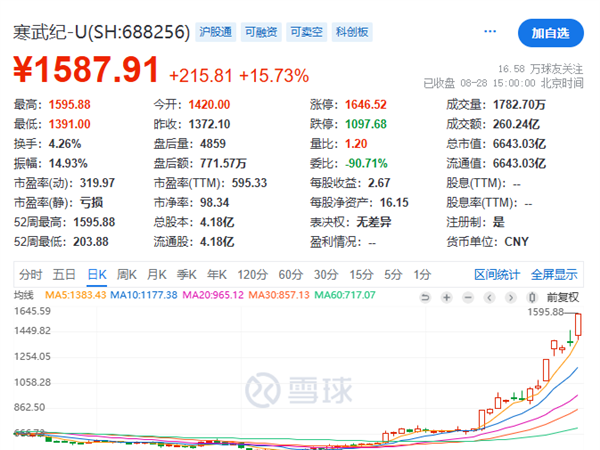Click the 今开 value 1420.00
600x450 pixels.
[x=209, y=104]
